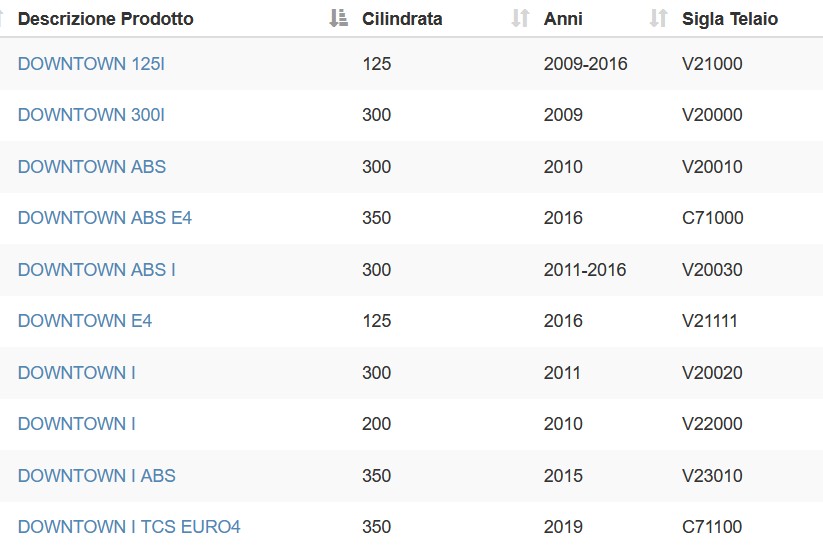Open the DOWNTOWN 300I product link

91,114
